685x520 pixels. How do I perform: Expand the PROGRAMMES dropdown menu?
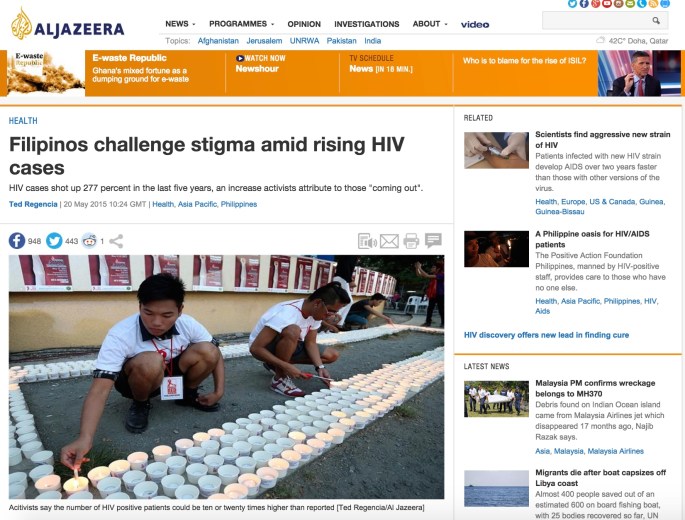[x=241, y=24]
